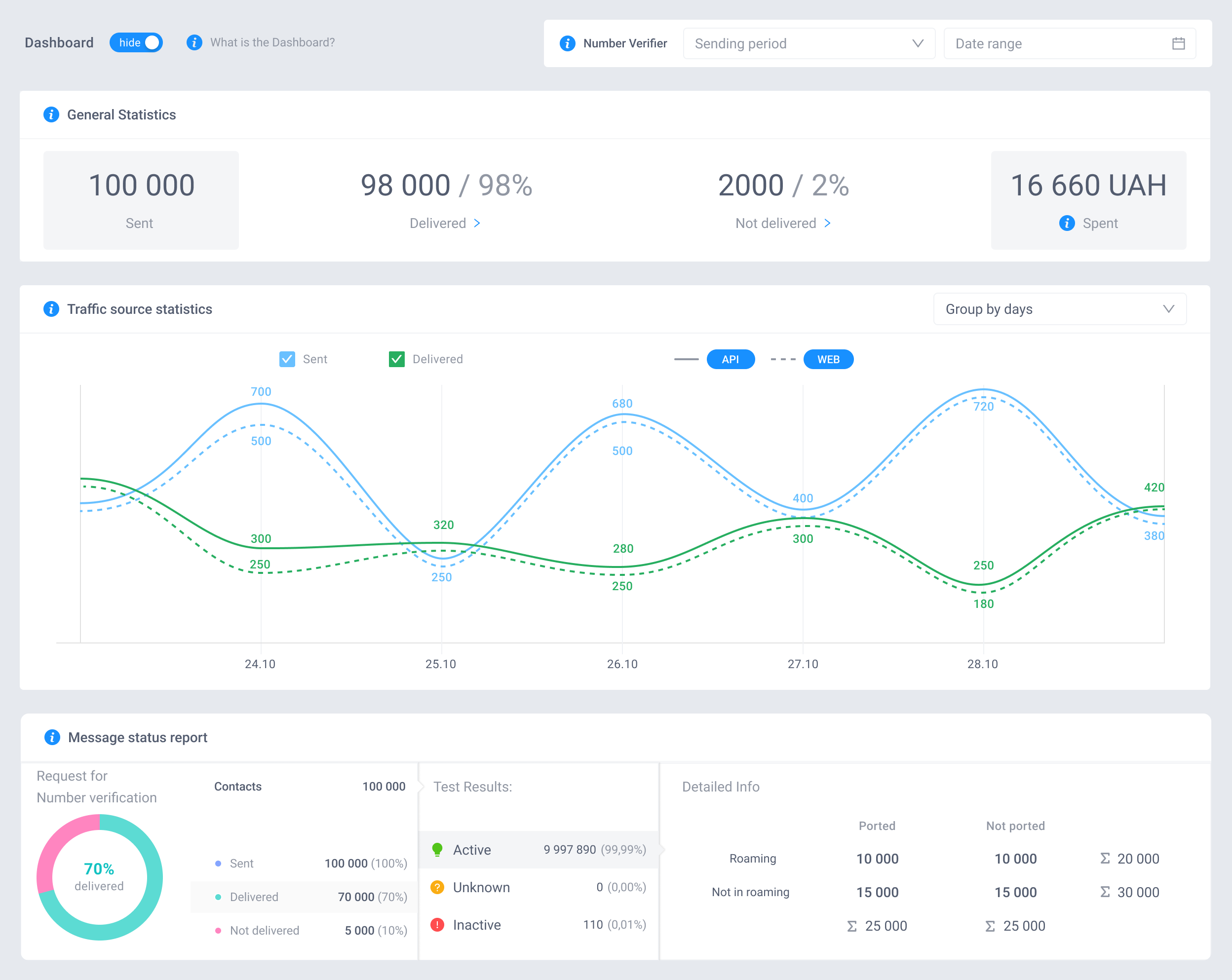Click info icon beside Message status report

click(x=52, y=737)
